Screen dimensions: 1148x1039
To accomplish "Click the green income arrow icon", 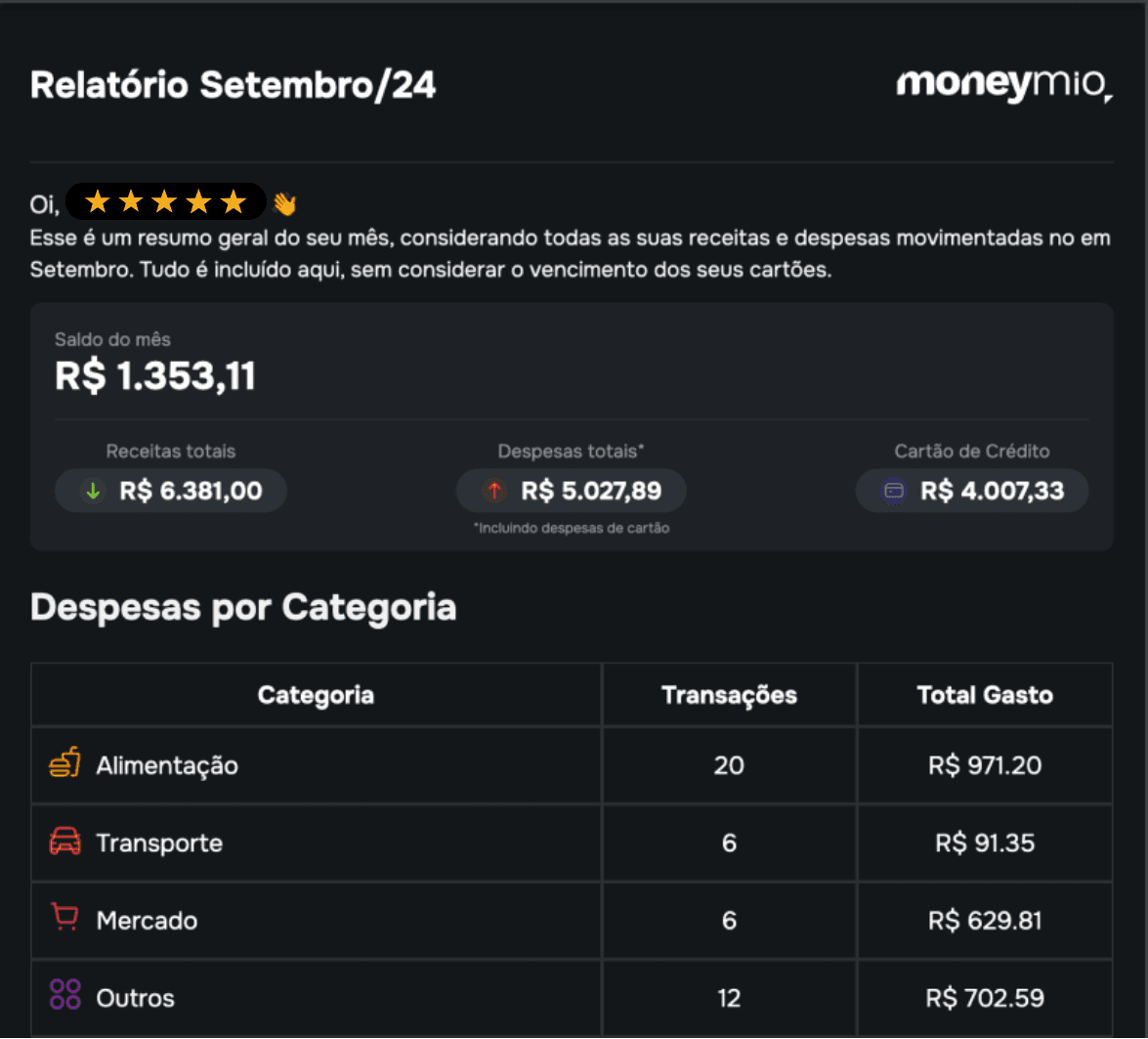I will coord(93,491).
